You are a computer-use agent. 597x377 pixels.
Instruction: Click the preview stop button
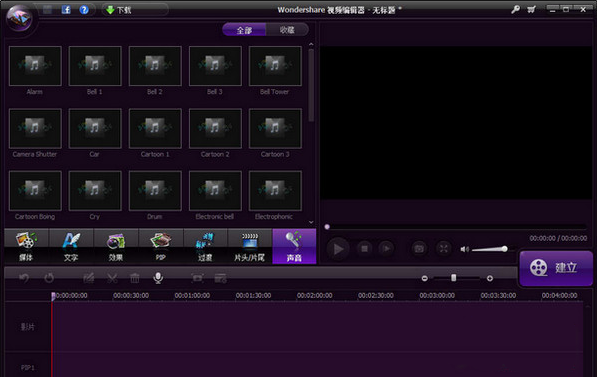pyautogui.click(x=364, y=249)
